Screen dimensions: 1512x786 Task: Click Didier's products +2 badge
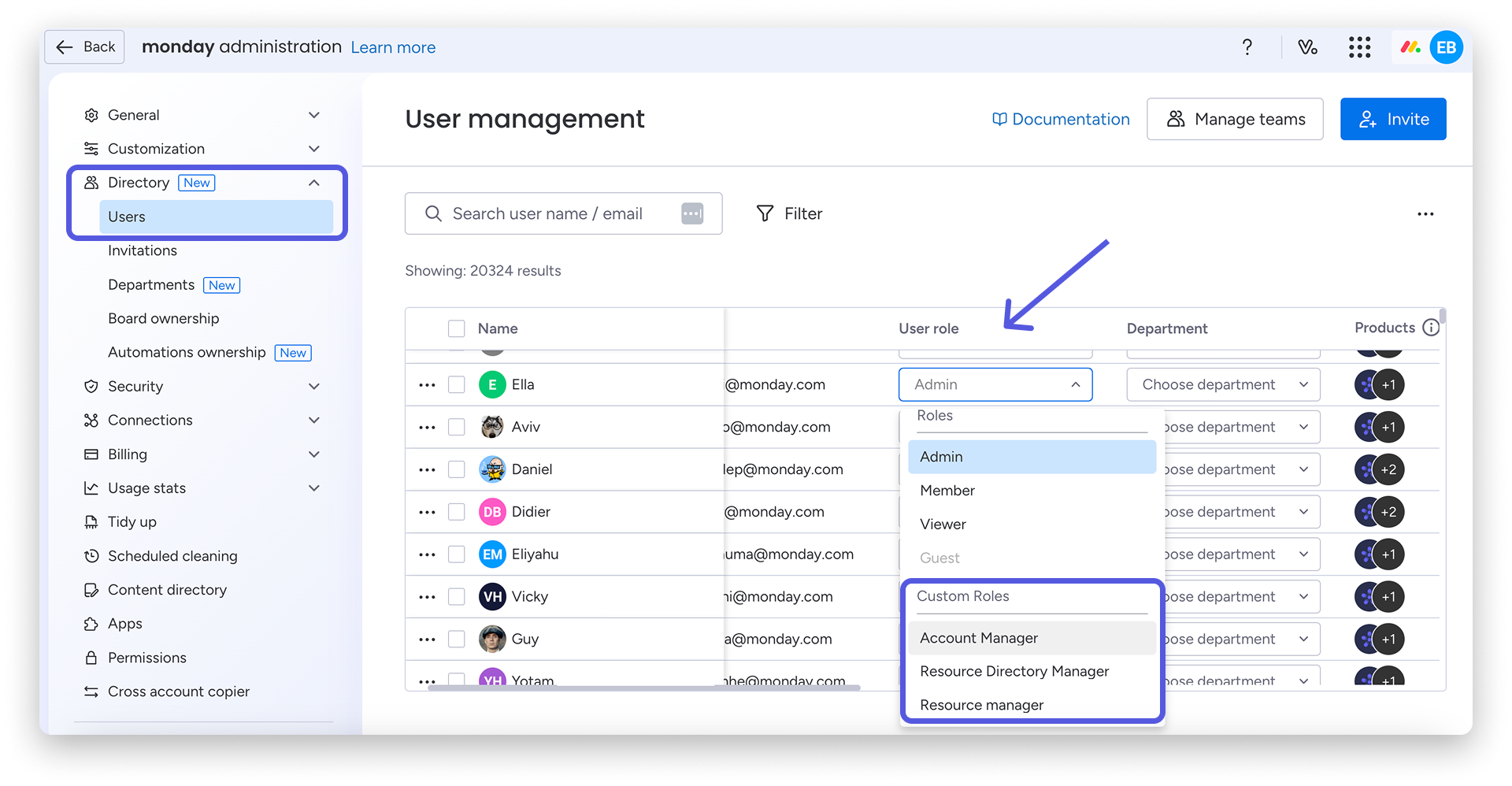[x=1388, y=513]
